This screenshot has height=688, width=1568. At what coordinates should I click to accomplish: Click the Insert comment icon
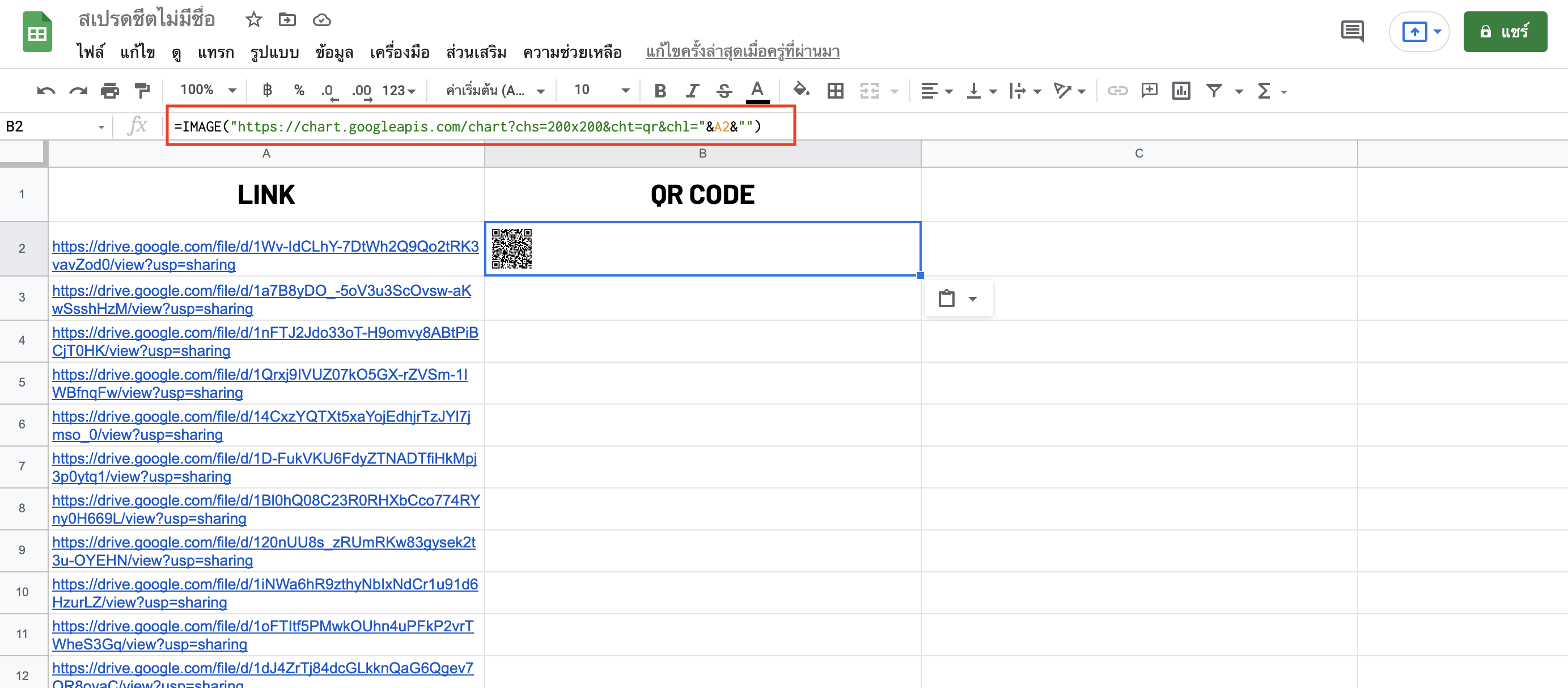click(x=1149, y=91)
